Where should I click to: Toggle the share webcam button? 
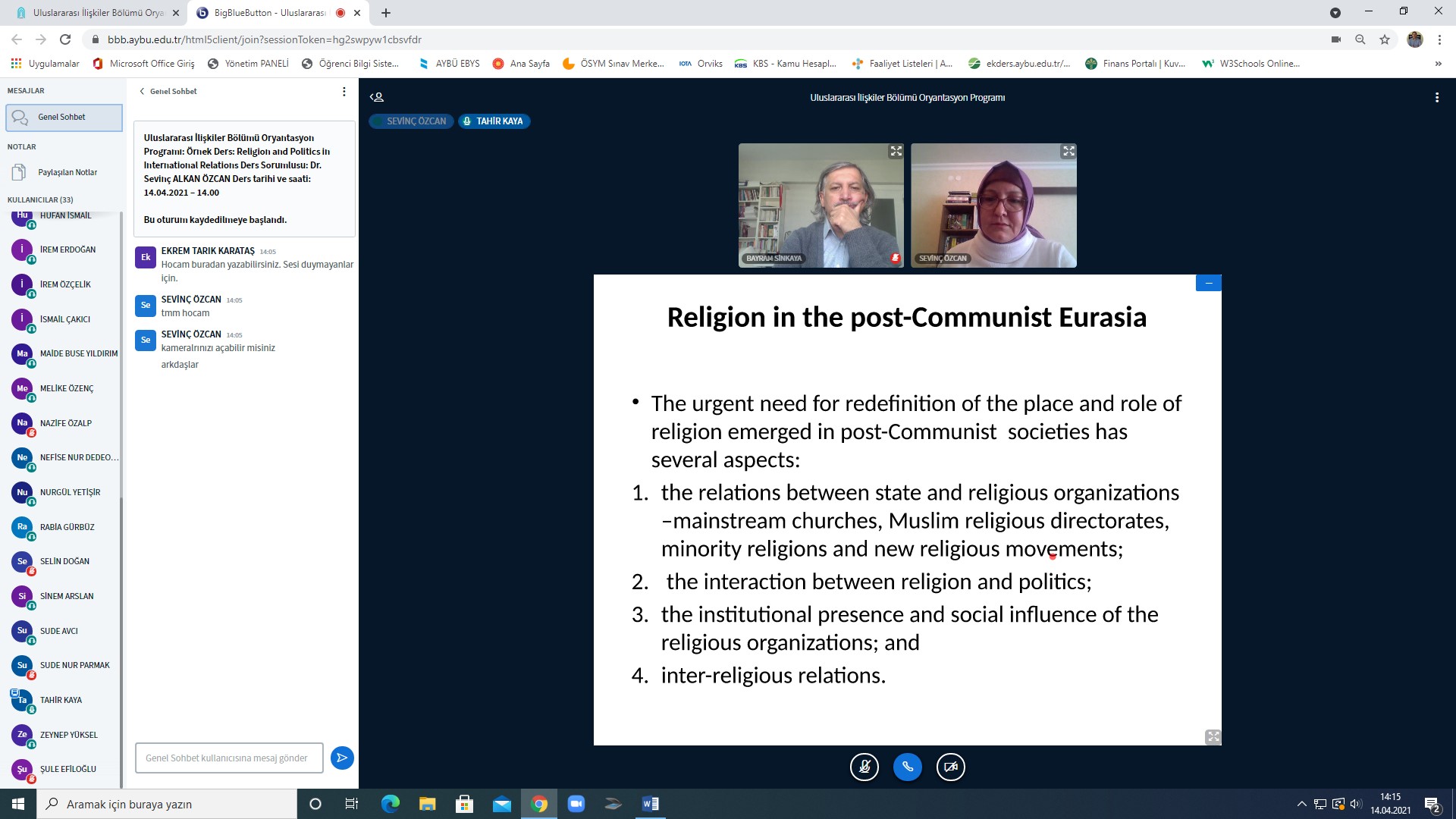[950, 767]
